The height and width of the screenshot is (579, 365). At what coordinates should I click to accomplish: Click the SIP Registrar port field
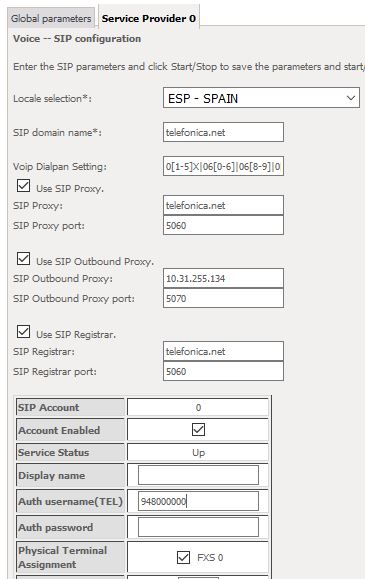[223, 371]
